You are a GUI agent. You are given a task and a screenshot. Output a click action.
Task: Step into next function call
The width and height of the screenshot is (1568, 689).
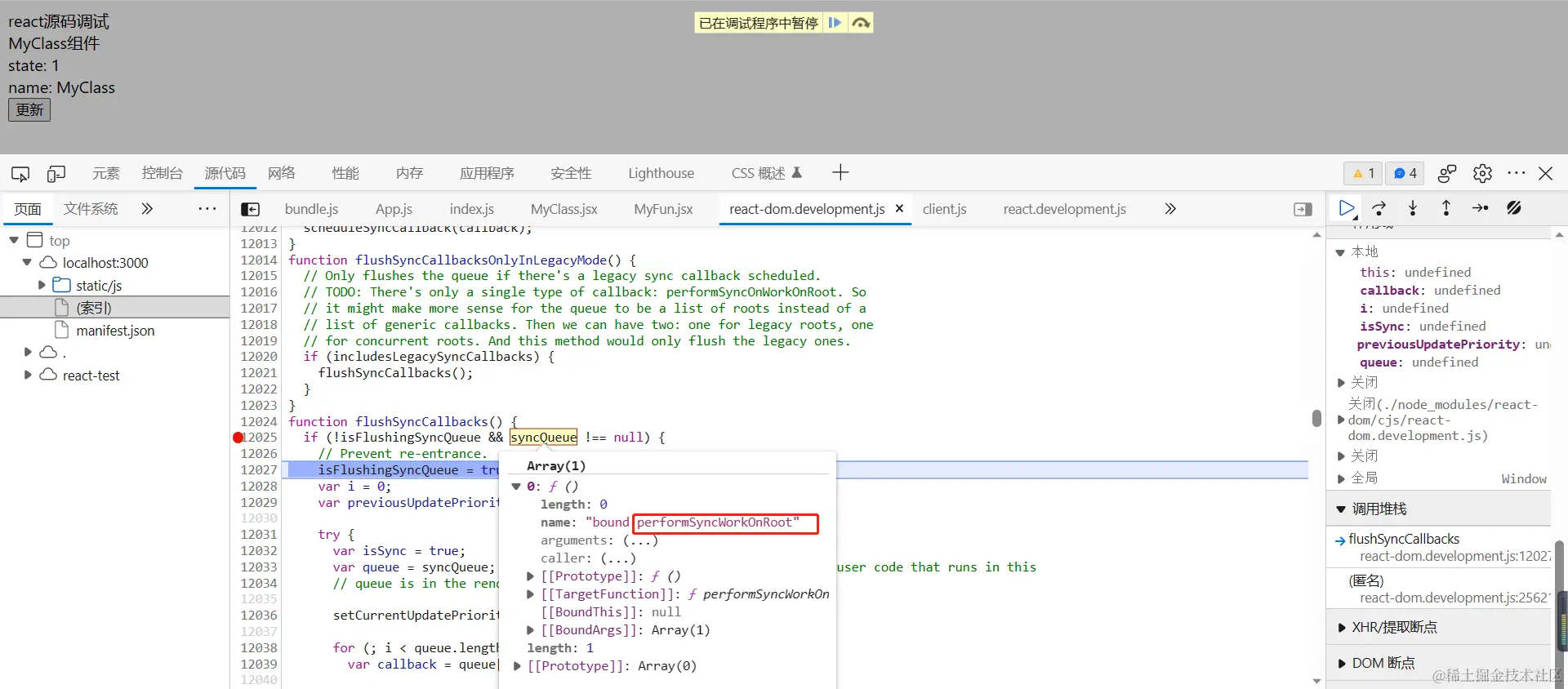pos(1413,209)
